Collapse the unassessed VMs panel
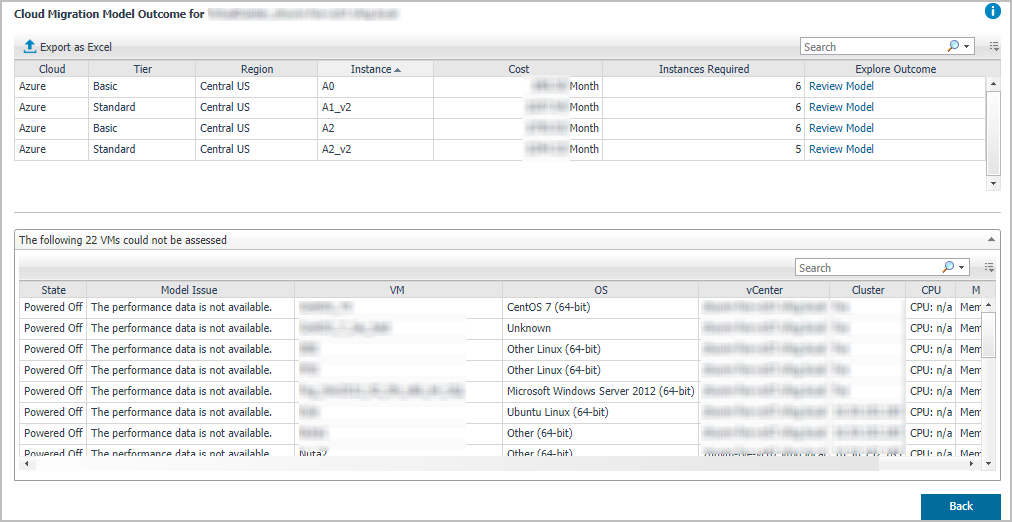The width and height of the screenshot is (1012, 522). [991, 240]
